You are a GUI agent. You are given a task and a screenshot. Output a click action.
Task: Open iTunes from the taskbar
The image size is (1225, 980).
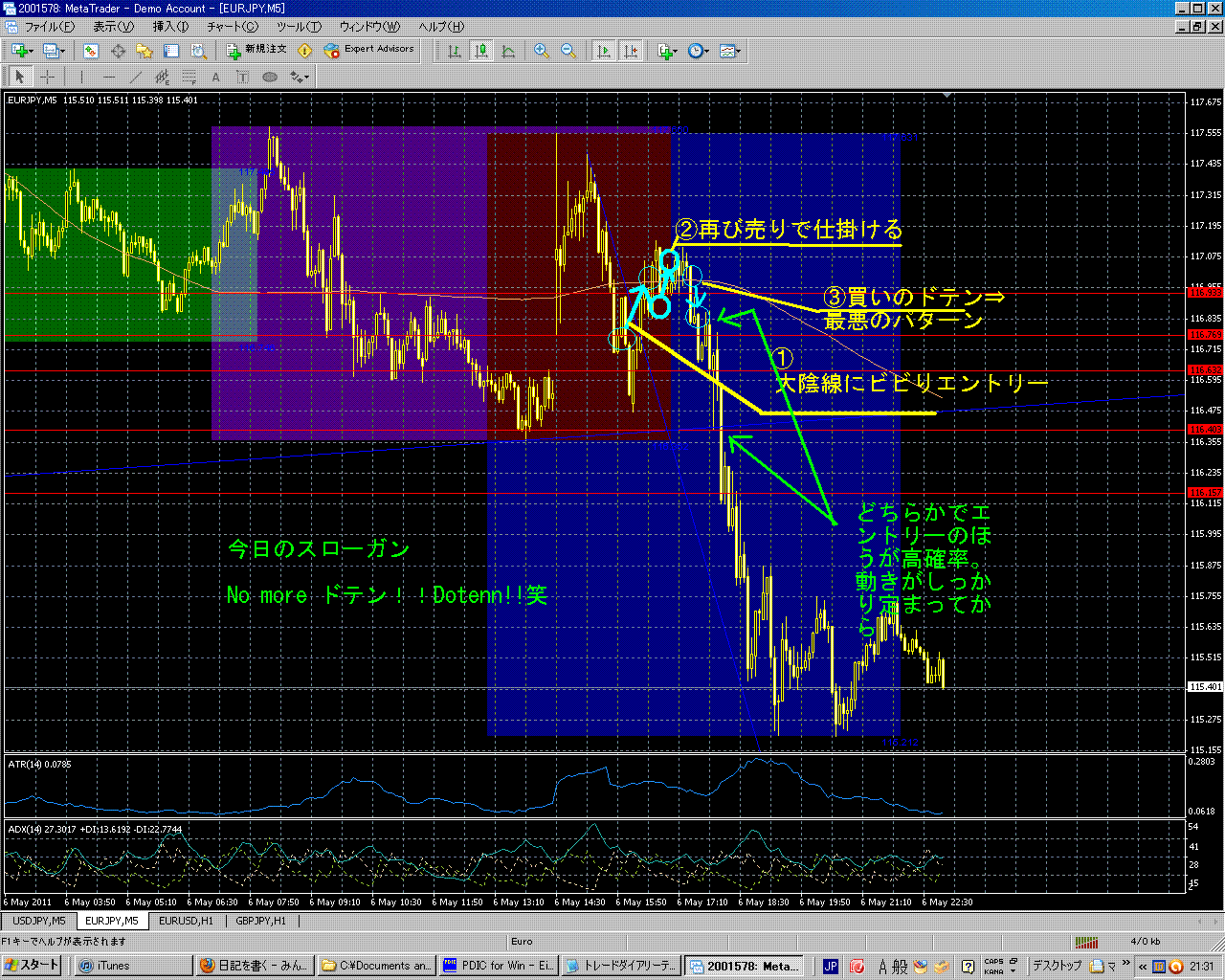tap(105, 966)
